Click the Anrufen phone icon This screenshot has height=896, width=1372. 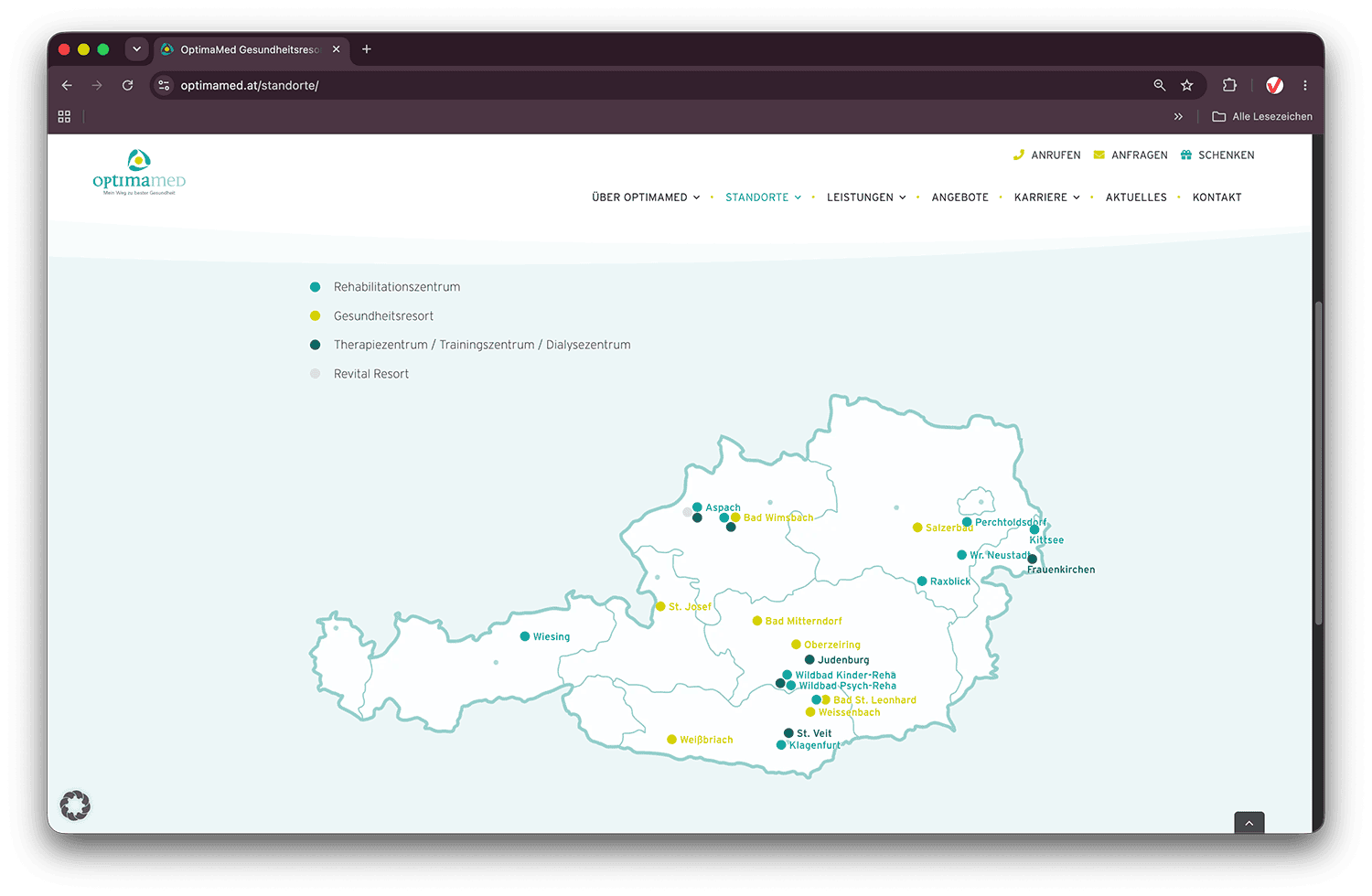point(1018,155)
